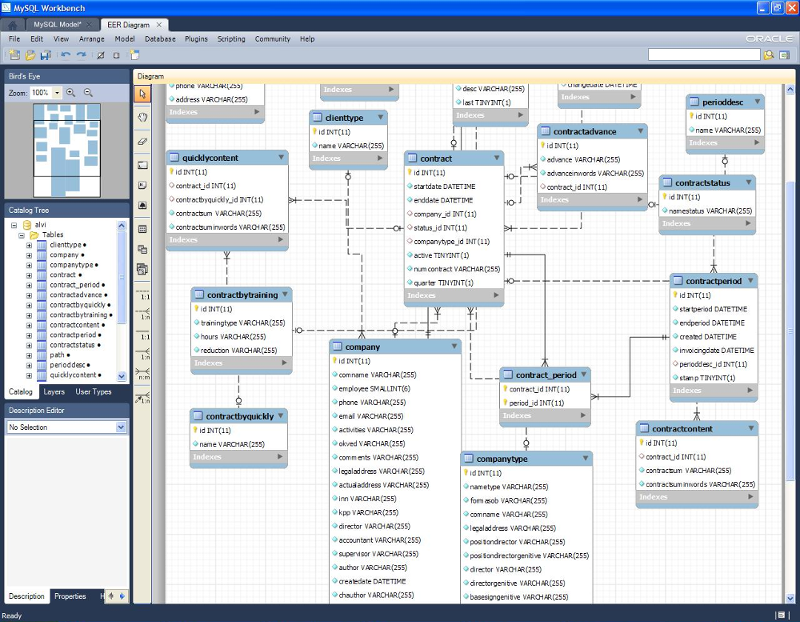Switch to the Layers tab
This screenshot has height=622, width=800.
click(54, 392)
